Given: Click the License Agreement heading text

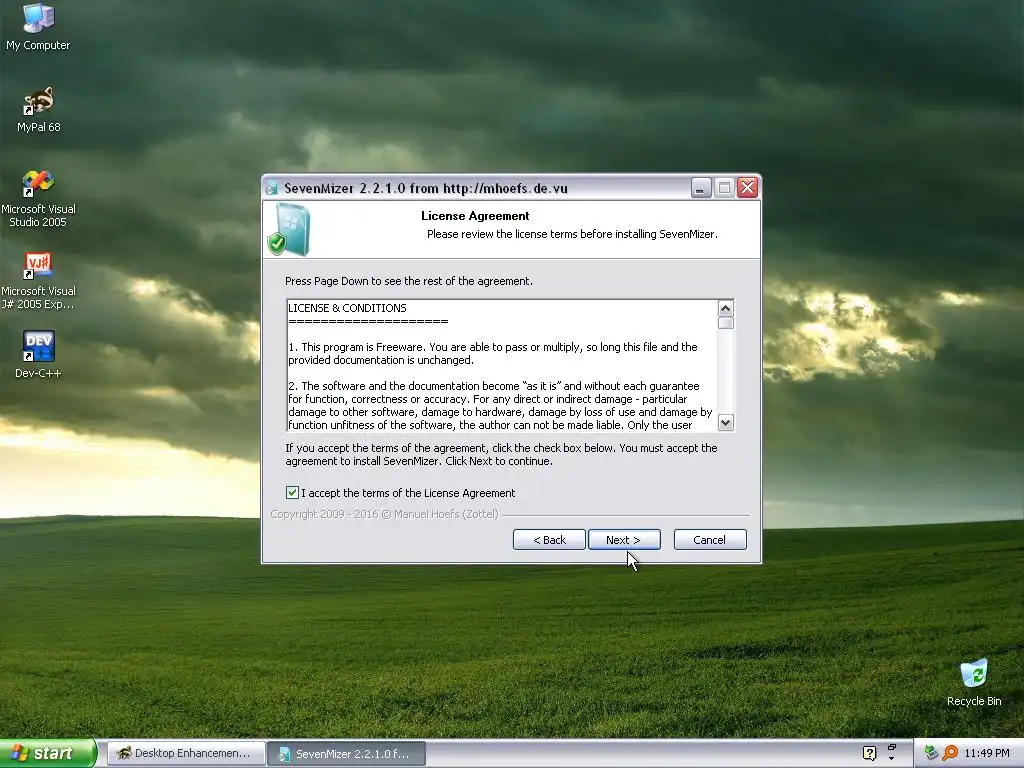Looking at the screenshot, I should (475, 216).
